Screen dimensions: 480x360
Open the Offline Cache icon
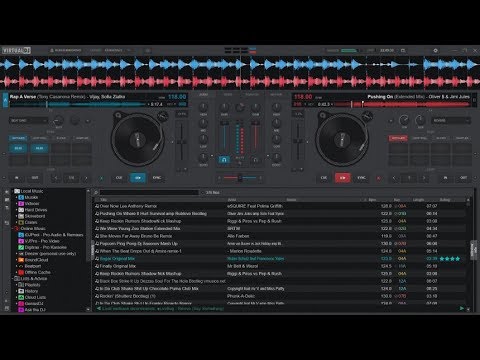tap(21, 272)
